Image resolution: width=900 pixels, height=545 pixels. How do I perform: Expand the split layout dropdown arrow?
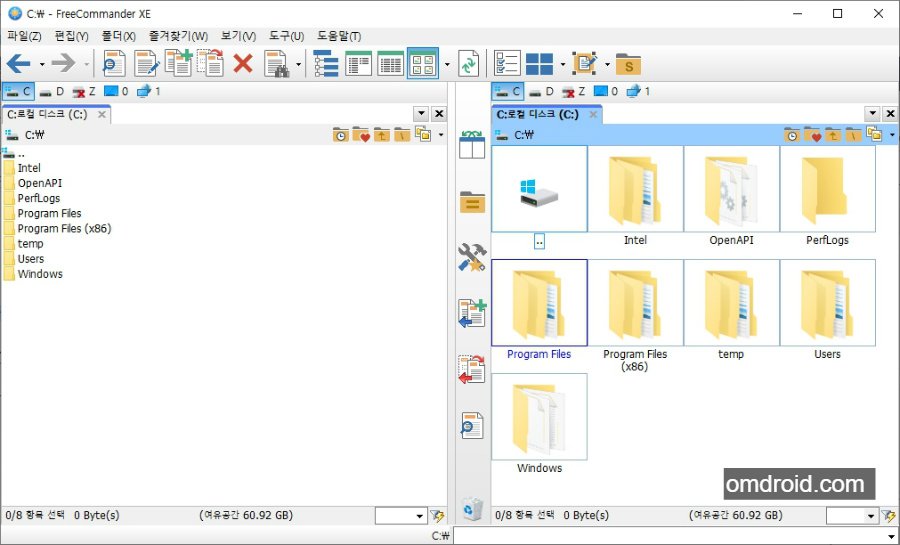[x=562, y=64]
